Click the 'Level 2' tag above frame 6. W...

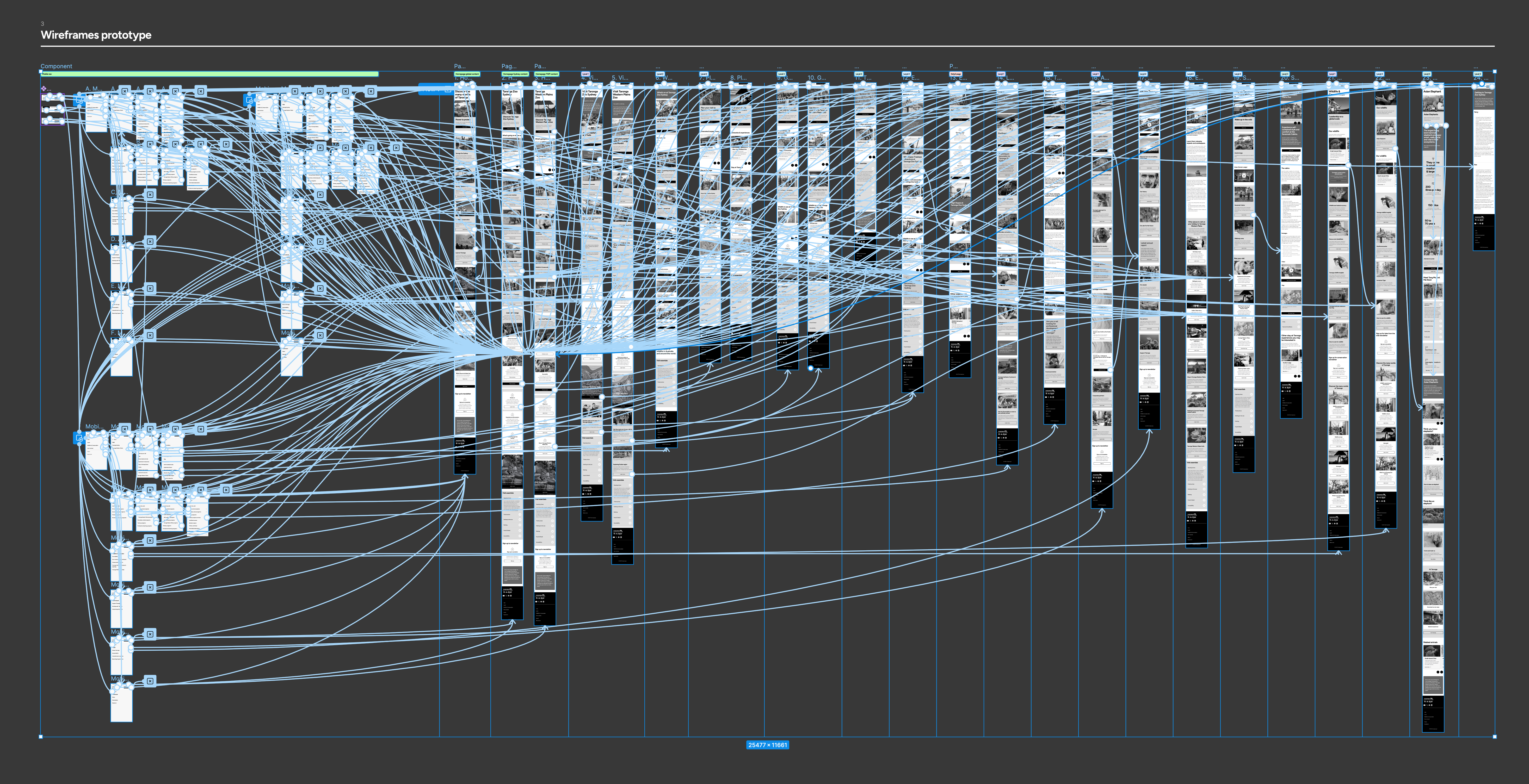(x=660, y=74)
